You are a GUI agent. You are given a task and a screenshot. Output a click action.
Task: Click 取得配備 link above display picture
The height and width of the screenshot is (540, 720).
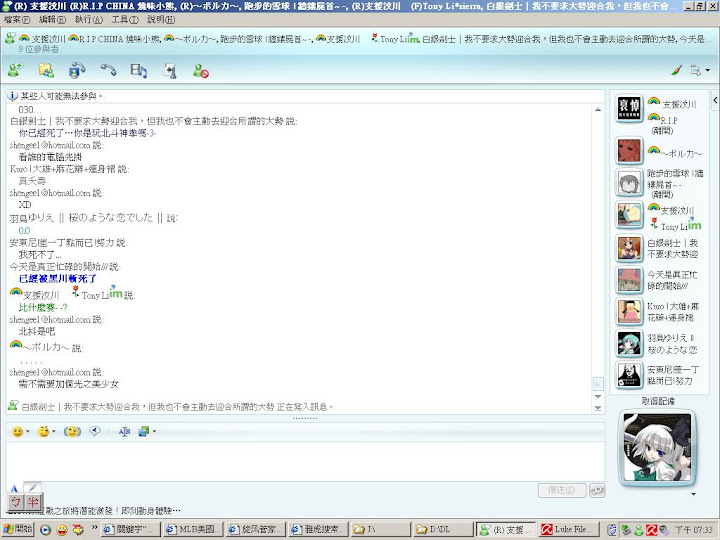(x=658, y=401)
